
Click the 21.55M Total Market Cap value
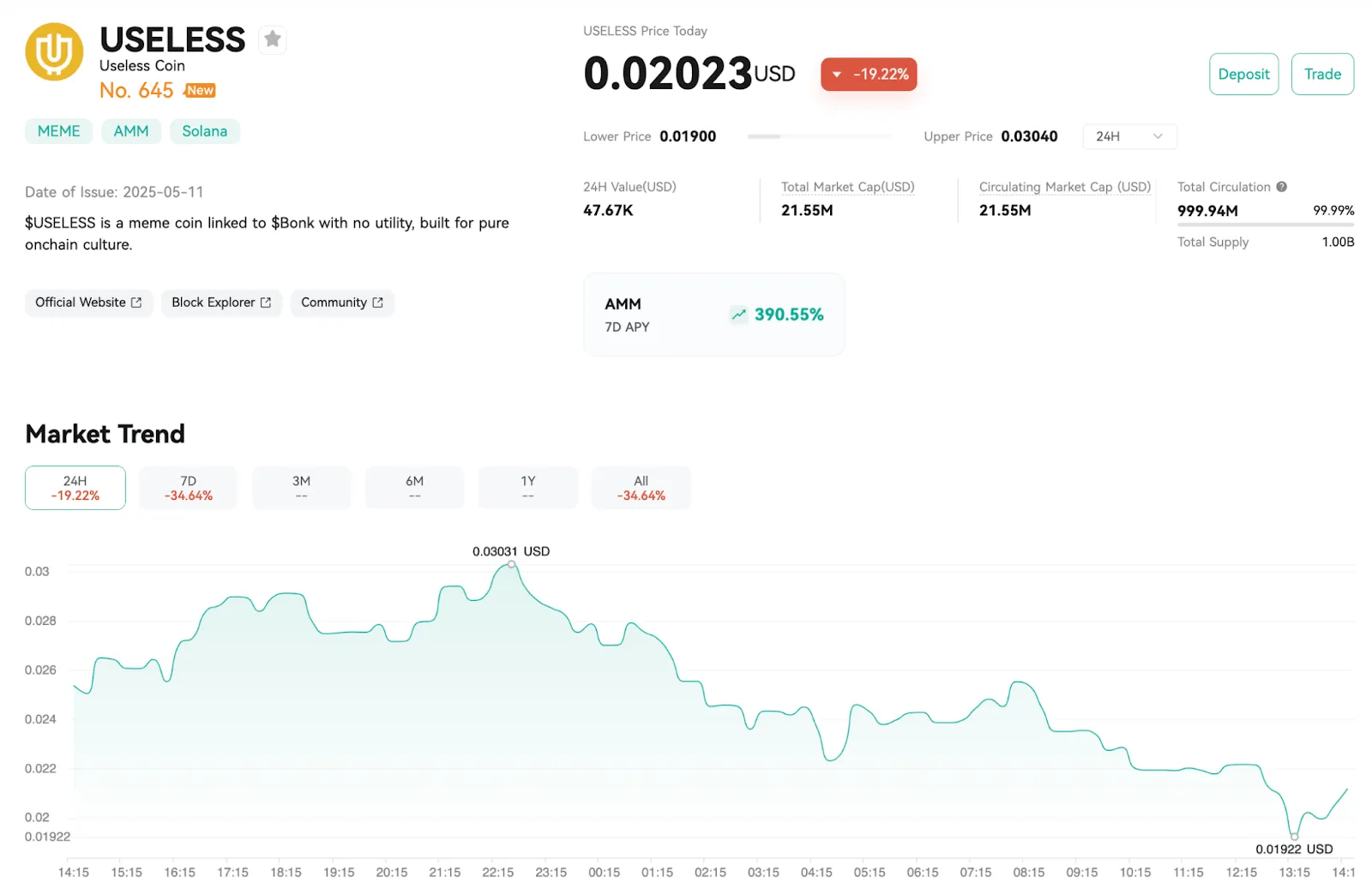(x=807, y=210)
